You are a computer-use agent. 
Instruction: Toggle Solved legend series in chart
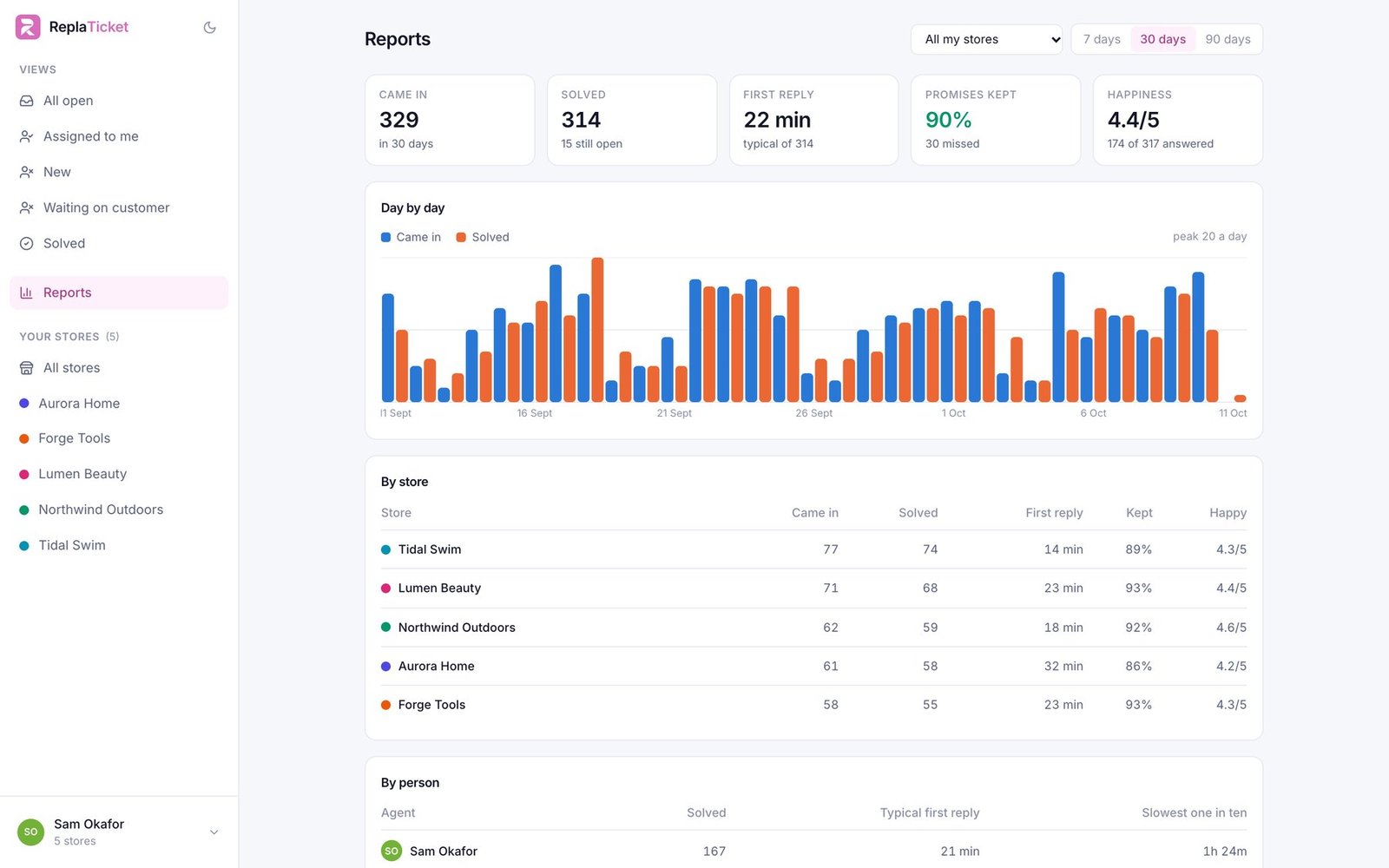pos(483,237)
